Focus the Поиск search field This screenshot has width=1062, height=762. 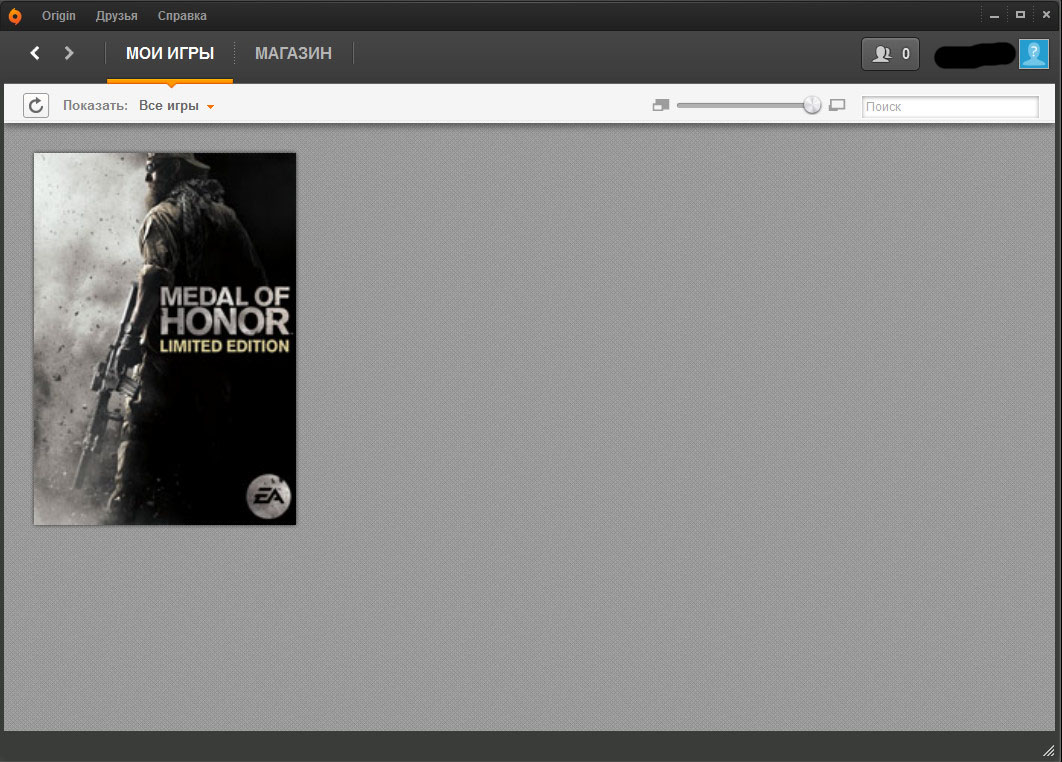click(x=950, y=106)
